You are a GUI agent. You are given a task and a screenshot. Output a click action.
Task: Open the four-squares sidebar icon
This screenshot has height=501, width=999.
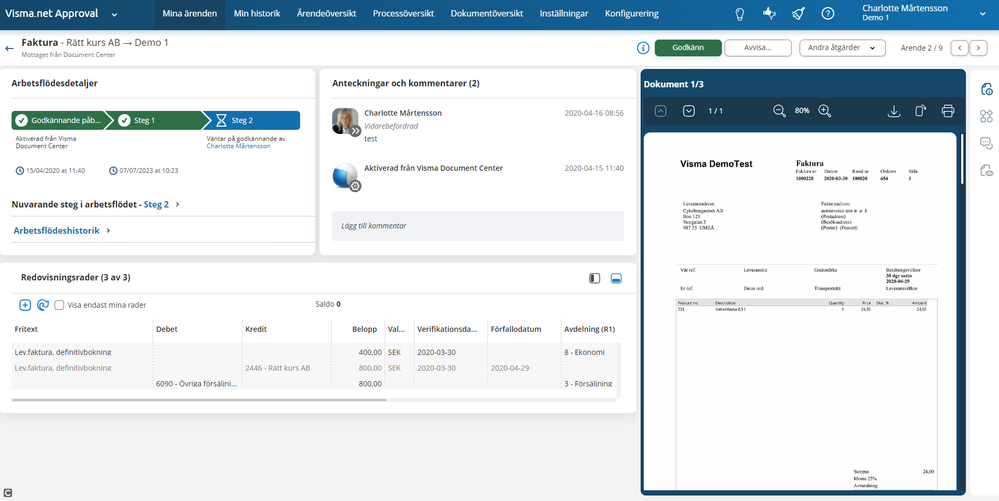click(986, 116)
